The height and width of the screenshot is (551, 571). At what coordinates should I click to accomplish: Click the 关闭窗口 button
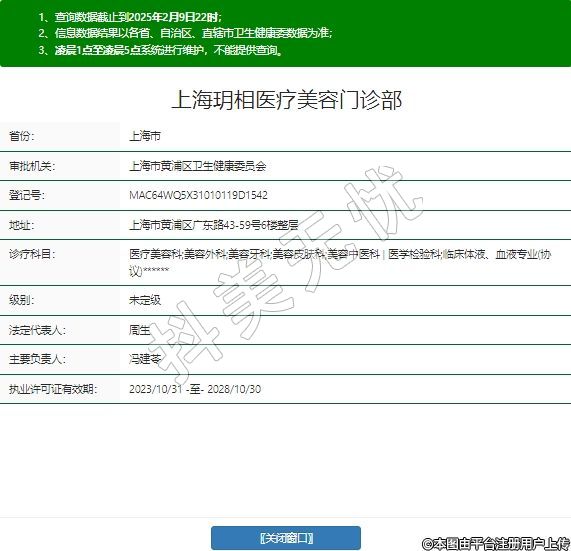pyautogui.click(x=286, y=538)
